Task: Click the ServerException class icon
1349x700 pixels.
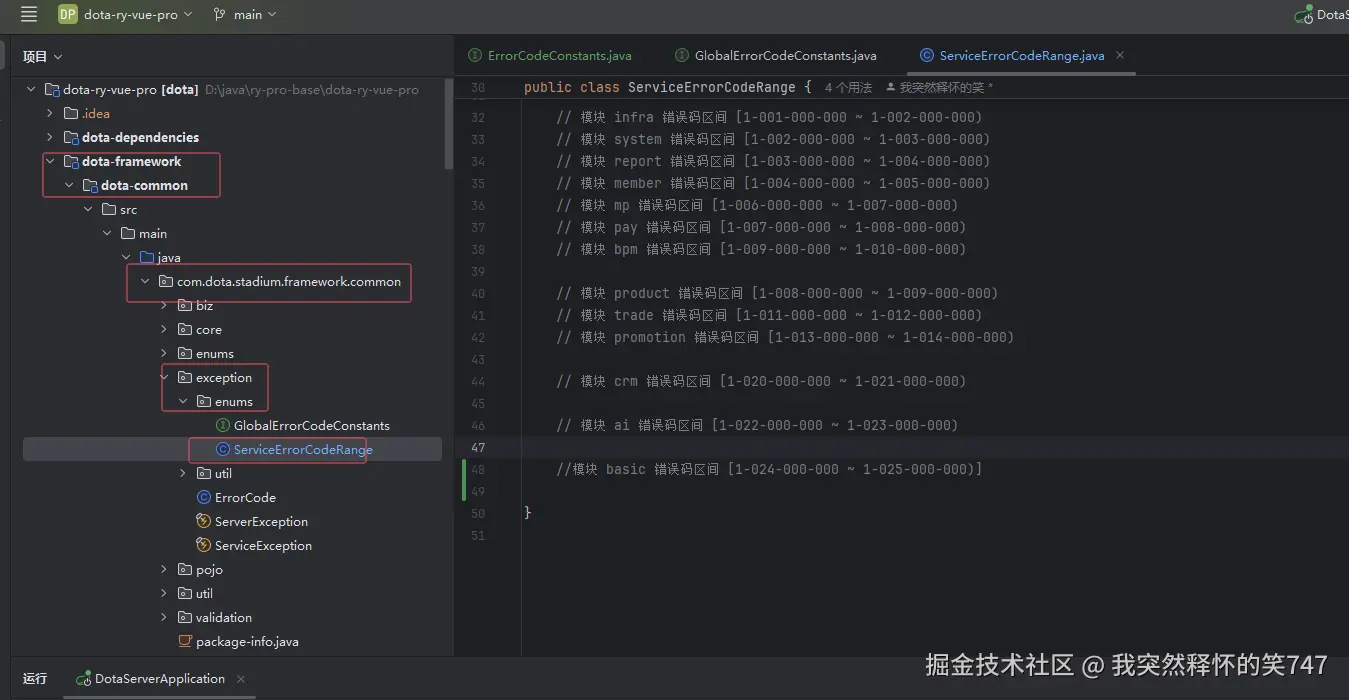Action: (203, 521)
